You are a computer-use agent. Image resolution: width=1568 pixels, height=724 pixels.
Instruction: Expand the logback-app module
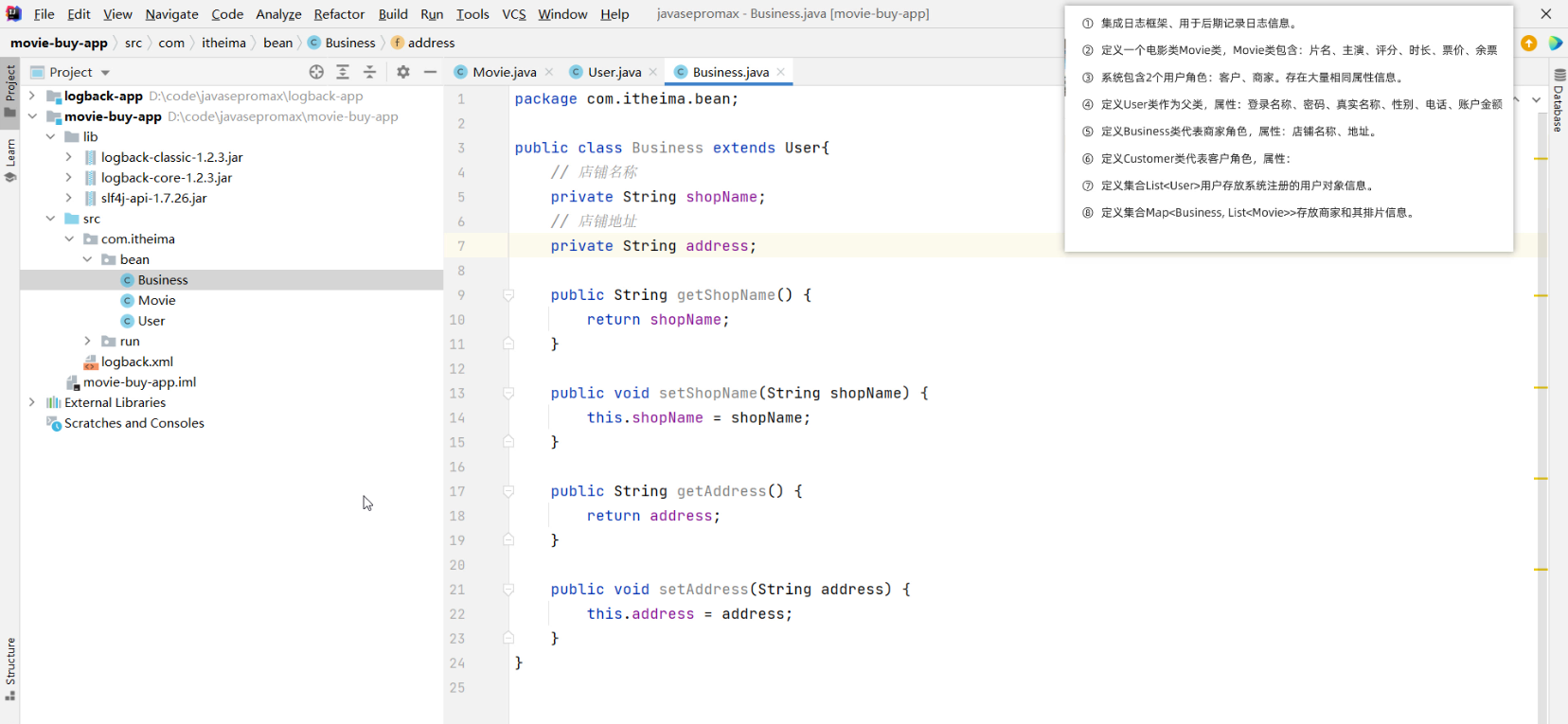pyautogui.click(x=32, y=96)
